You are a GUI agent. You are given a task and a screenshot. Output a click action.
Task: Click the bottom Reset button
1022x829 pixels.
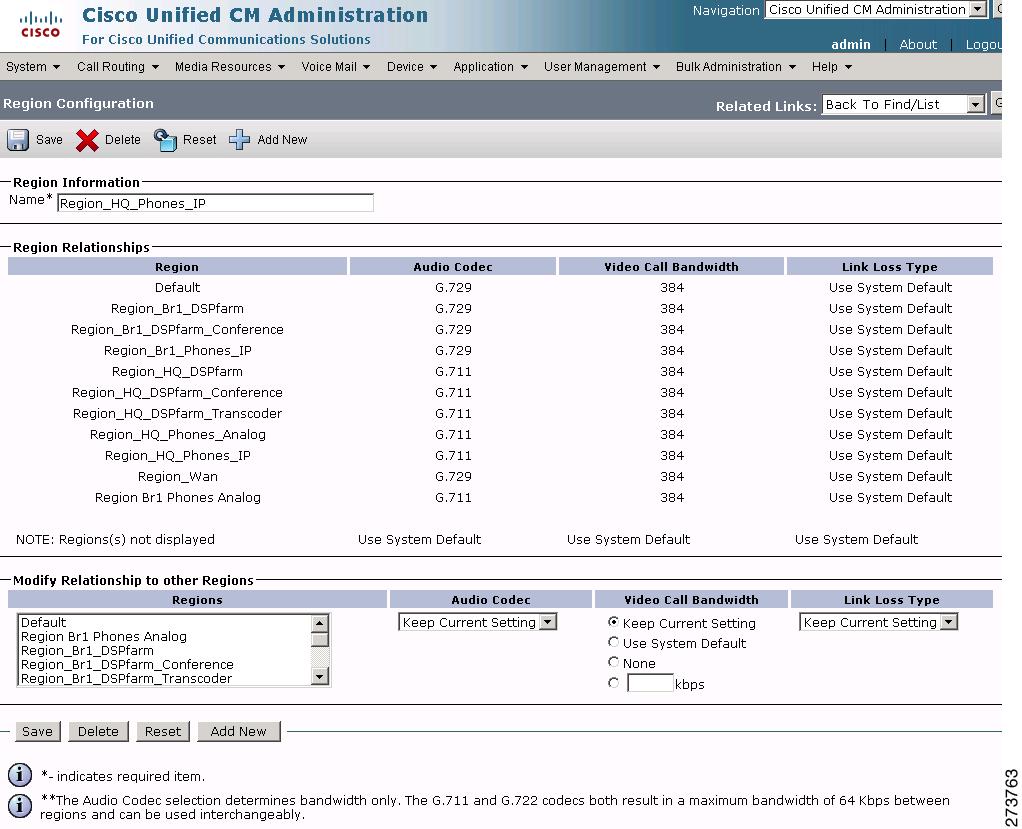pos(163,731)
